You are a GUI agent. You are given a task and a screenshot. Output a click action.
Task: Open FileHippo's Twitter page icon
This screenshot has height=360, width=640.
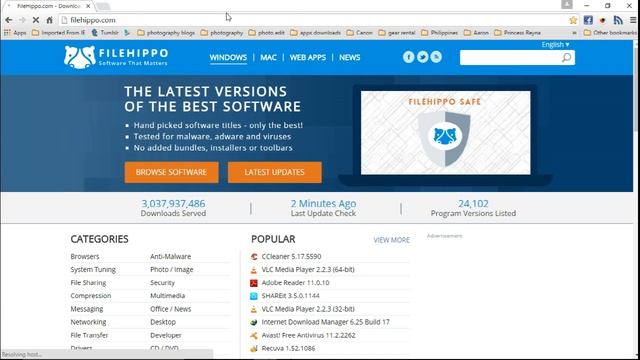click(x=422, y=57)
